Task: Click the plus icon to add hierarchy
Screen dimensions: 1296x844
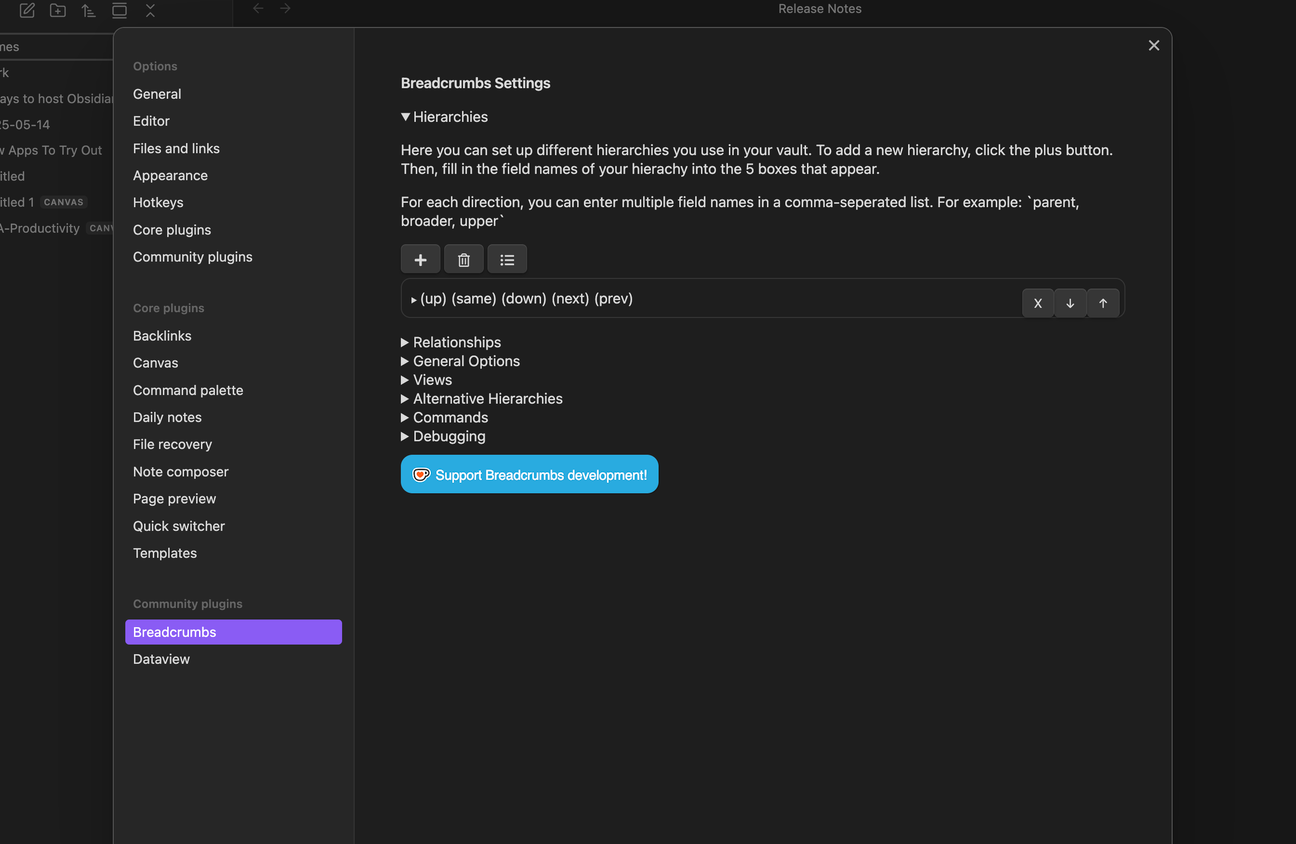Action: point(420,260)
